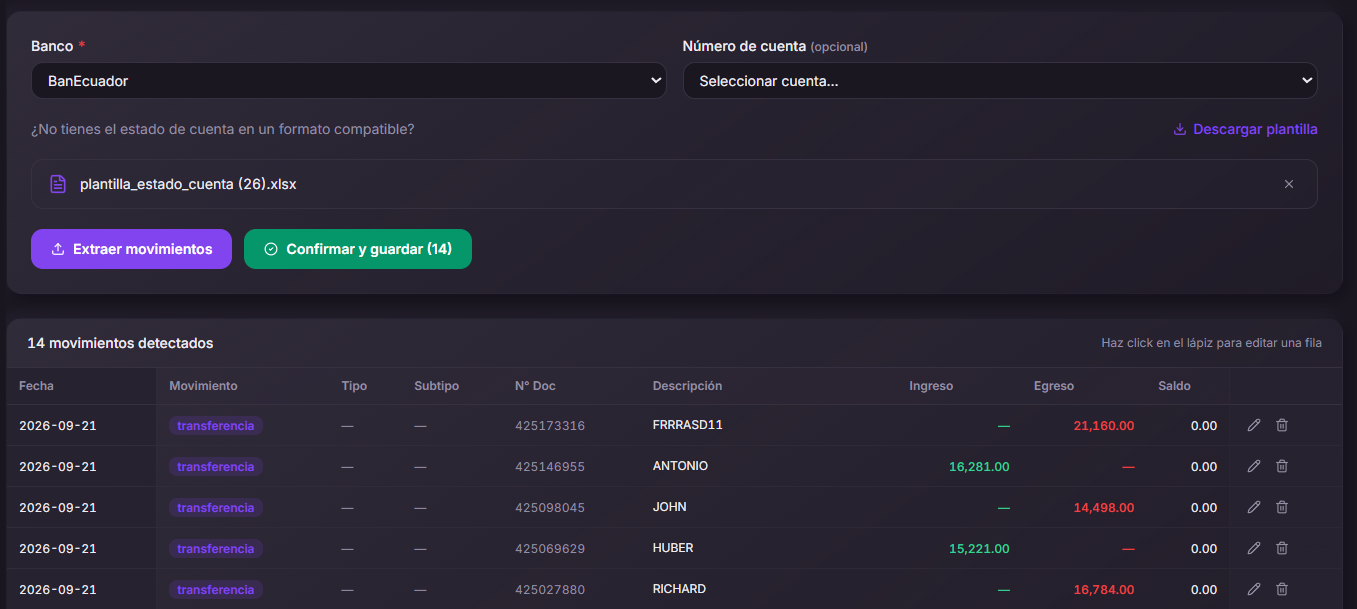The height and width of the screenshot is (609, 1357).
Task: Click the document number 425173316
Action: click(550, 426)
